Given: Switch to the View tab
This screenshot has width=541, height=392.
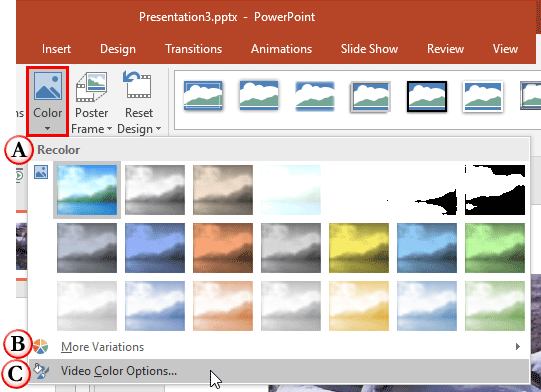Looking at the screenshot, I should 505,49.
